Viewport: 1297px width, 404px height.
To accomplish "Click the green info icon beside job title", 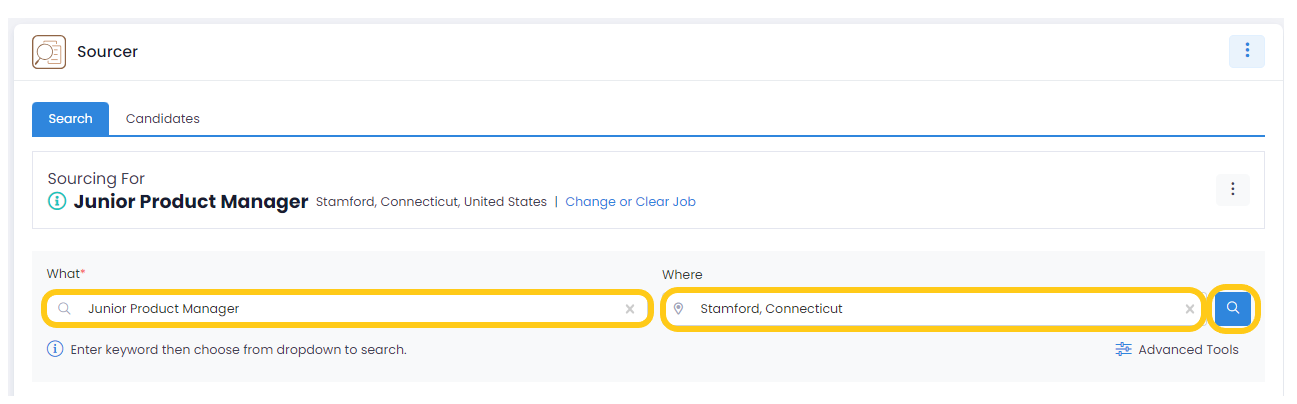I will tap(57, 202).
